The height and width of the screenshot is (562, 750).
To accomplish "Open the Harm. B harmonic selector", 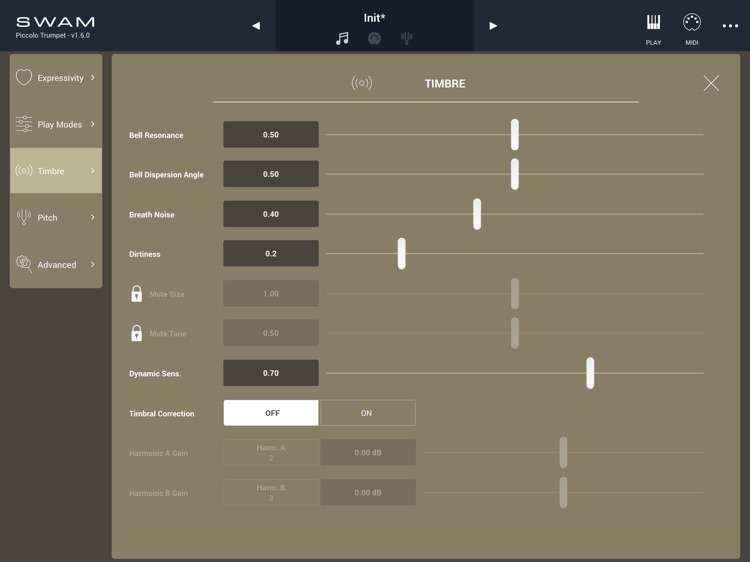I will click(x=271, y=493).
